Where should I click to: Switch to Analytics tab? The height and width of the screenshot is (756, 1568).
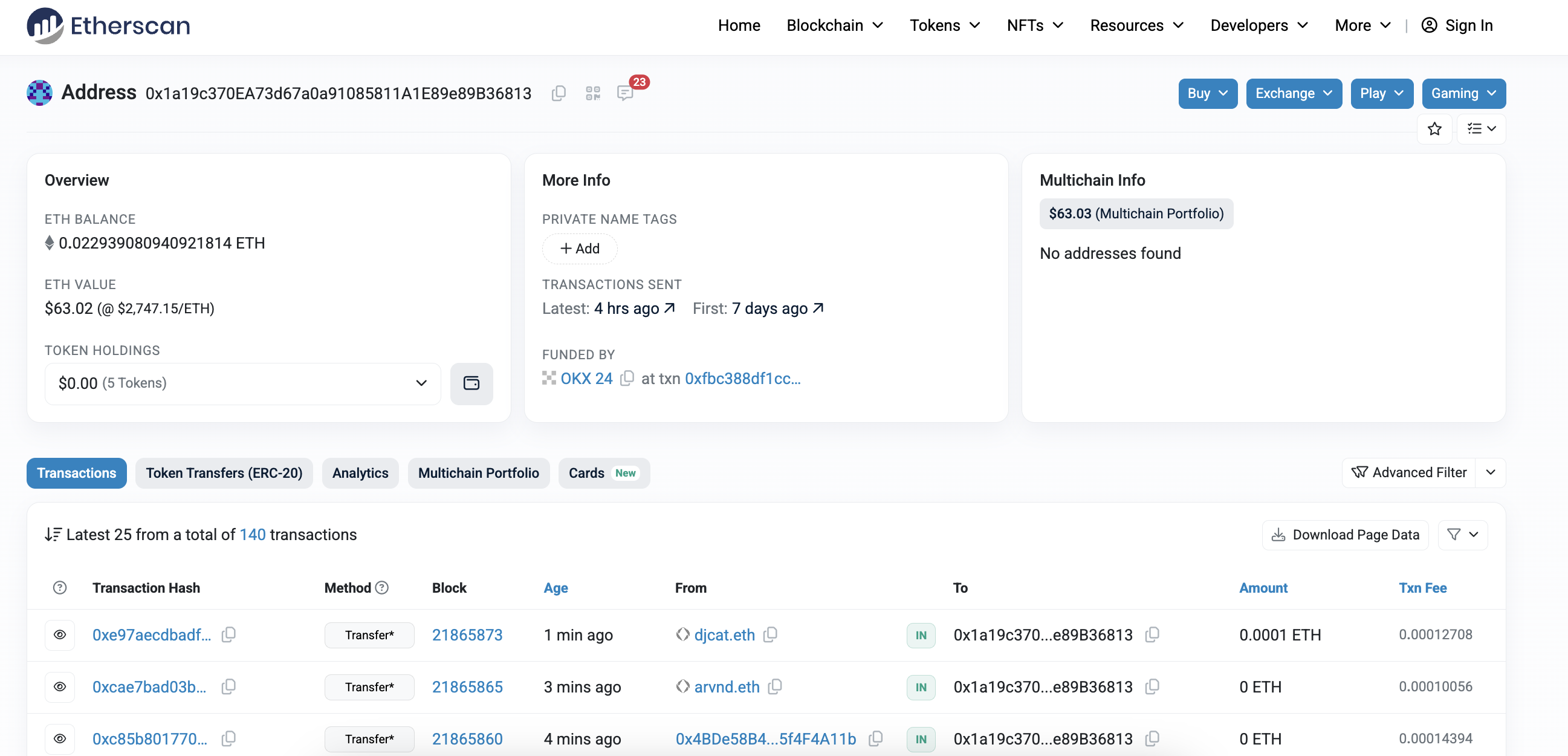[x=361, y=472]
